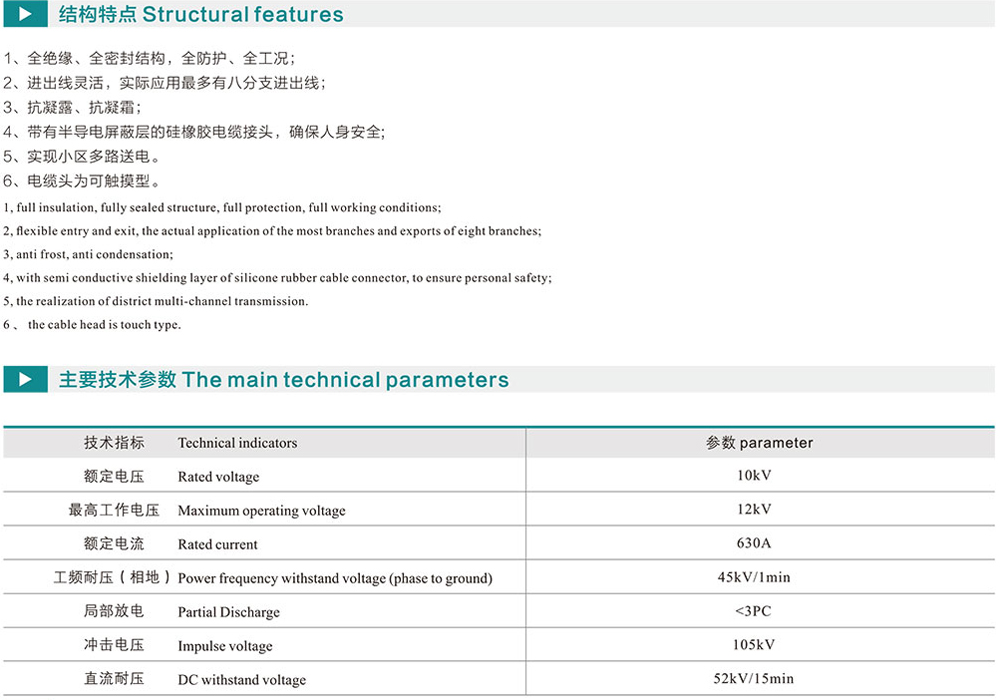
Task: Select the 10kV rated voltage value
Action: click(754, 475)
